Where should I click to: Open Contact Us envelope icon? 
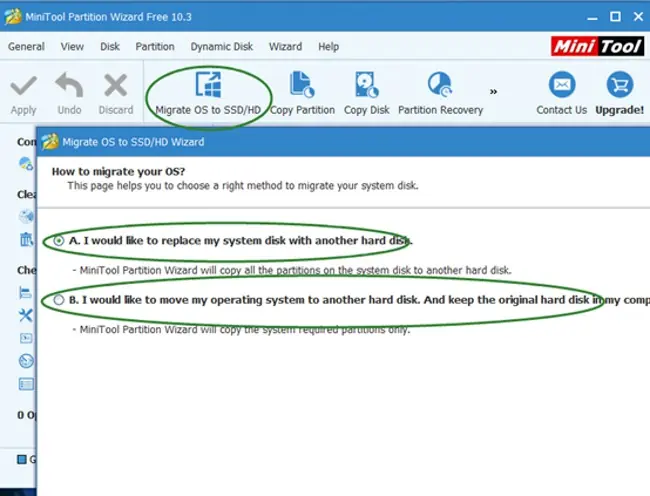pos(562,85)
